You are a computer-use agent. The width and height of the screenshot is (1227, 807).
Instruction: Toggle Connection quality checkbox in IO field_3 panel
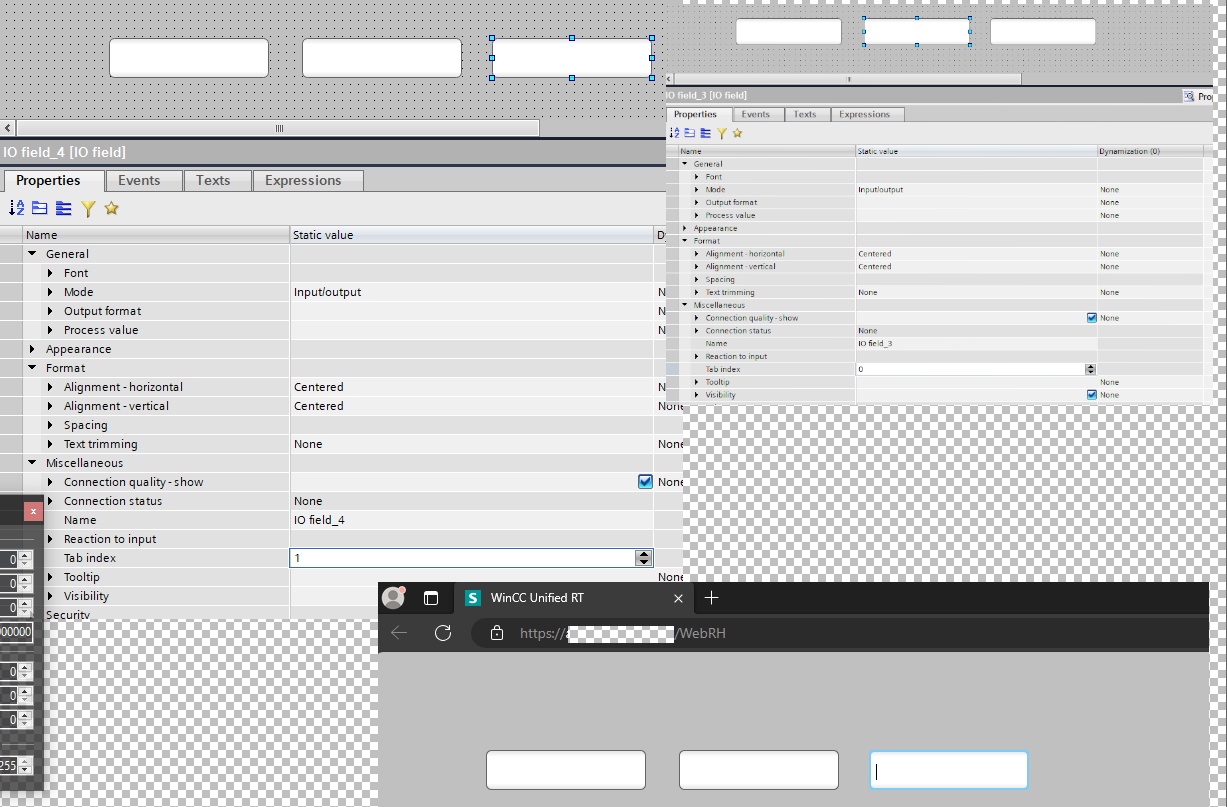[x=1092, y=318]
